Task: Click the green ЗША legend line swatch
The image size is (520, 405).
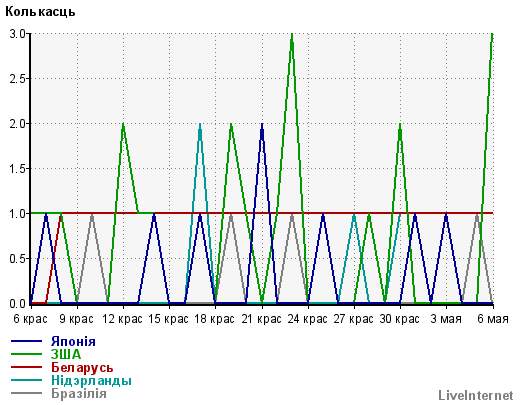Action: point(26,354)
